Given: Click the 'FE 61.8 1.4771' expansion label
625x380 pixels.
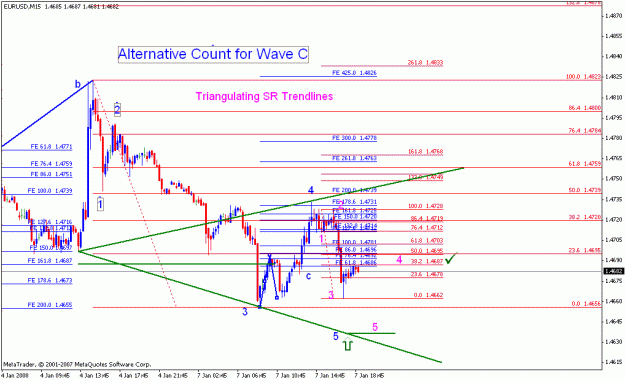Looking at the screenshot, I should (51, 147).
